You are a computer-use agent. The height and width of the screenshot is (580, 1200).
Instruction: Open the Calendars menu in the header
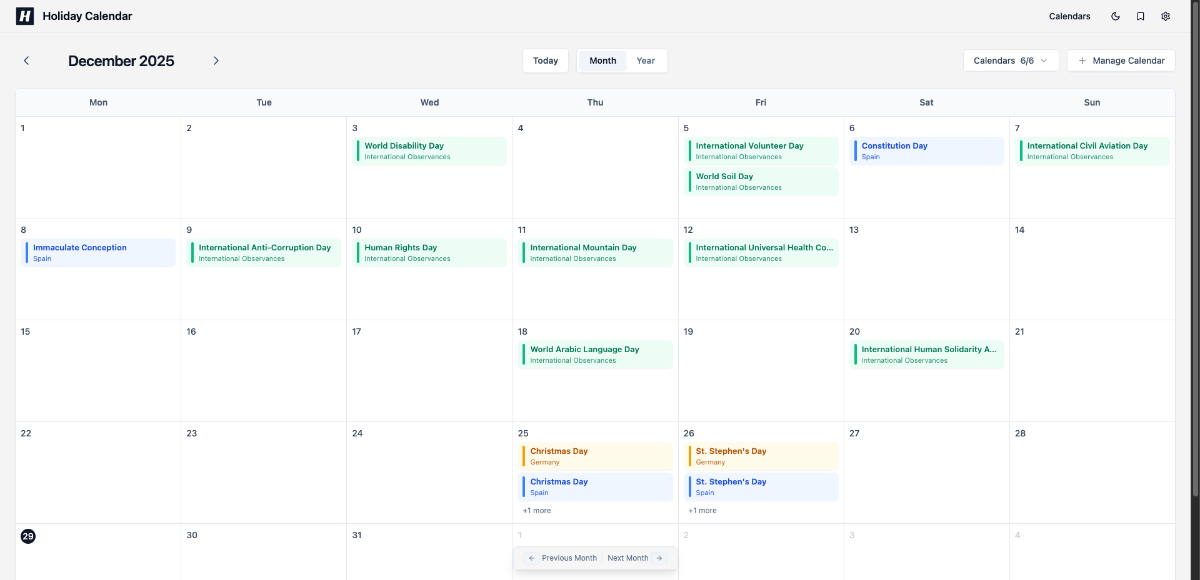click(1069, 16)
